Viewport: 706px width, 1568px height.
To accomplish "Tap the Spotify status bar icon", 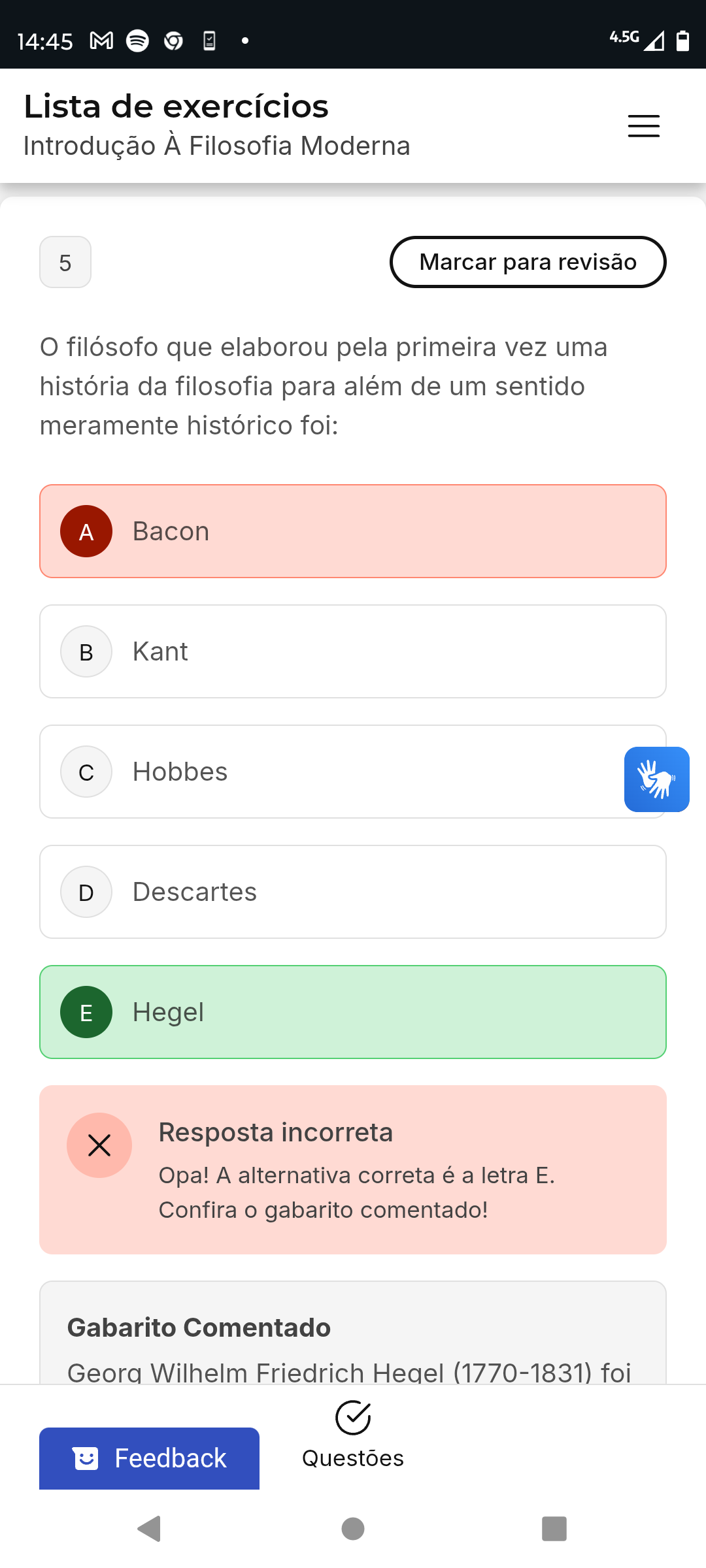I will (137, 41).
